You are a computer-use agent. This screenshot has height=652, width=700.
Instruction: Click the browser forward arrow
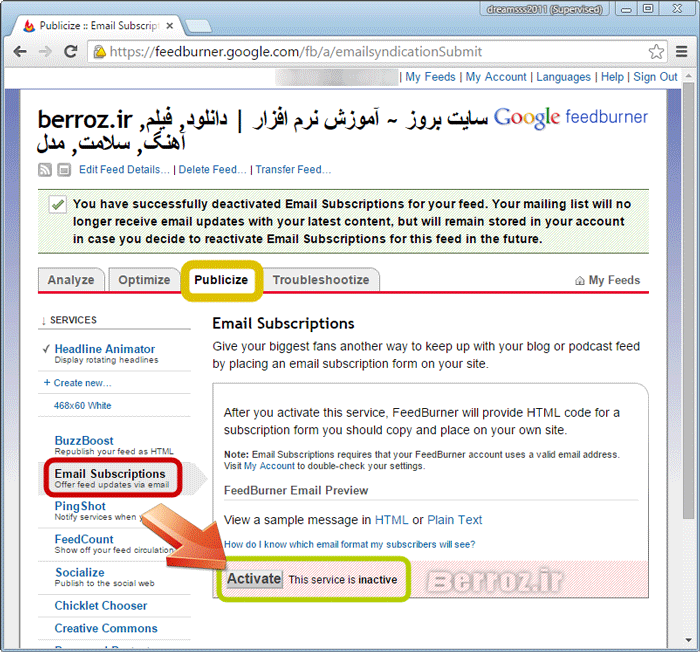click(45, 52)
